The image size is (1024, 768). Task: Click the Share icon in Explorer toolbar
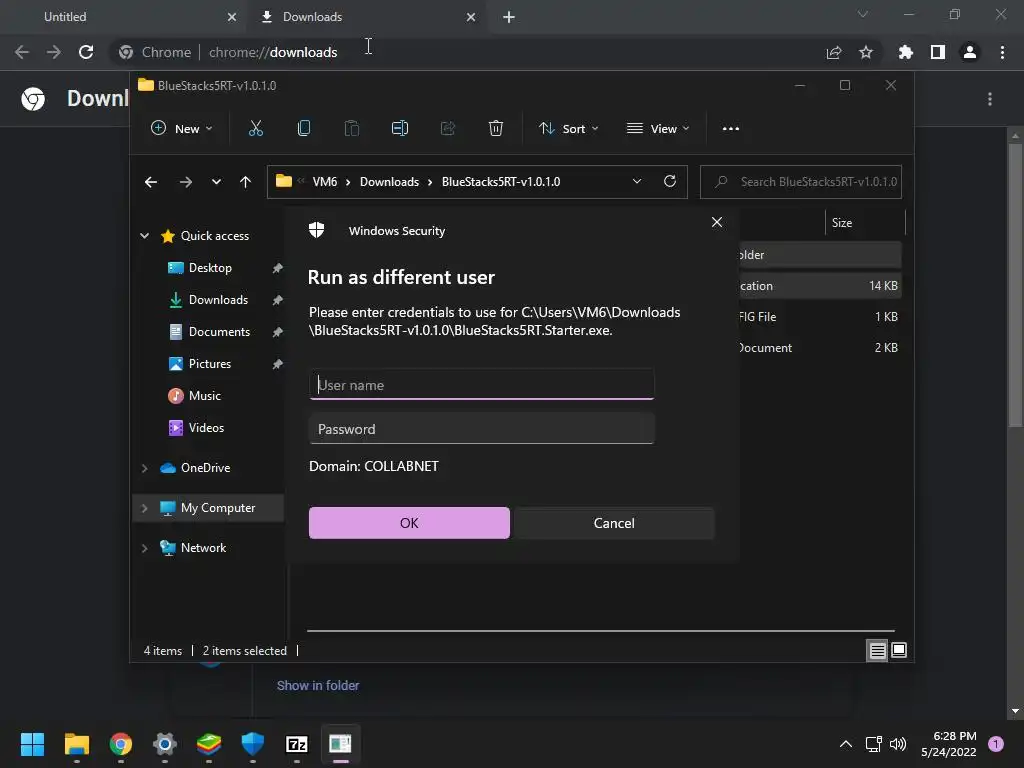point(448,129)
